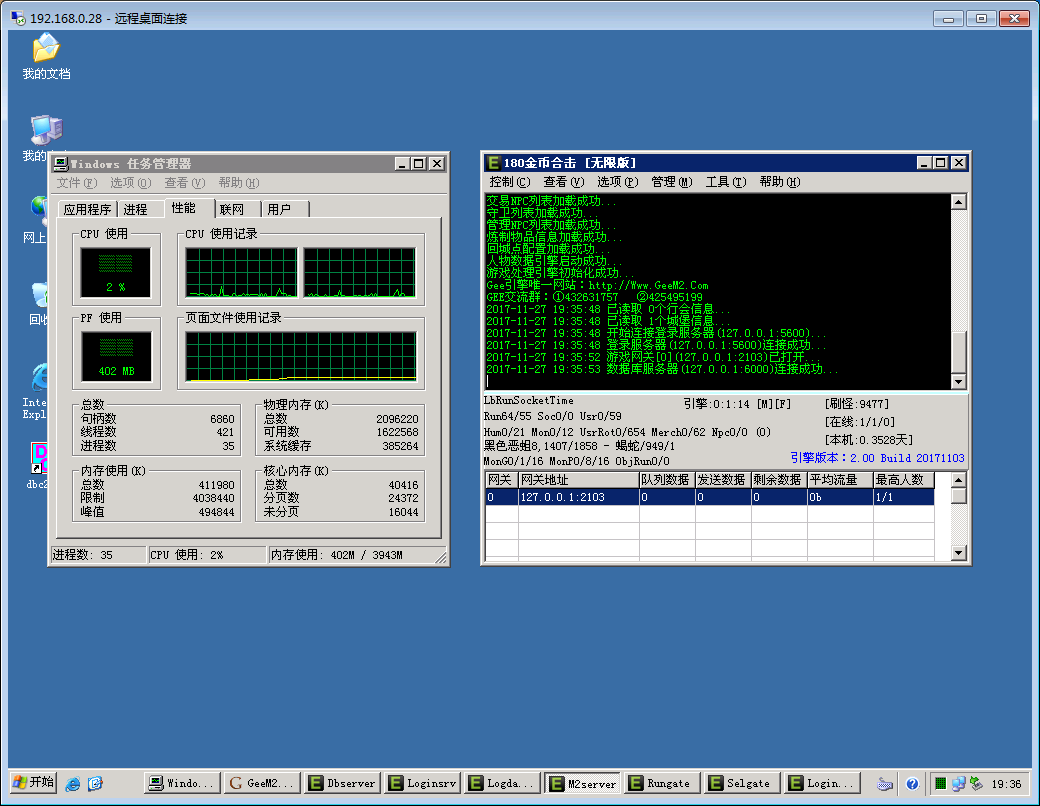Open the start menu 开始 button
The image size is (1040, 806).
tap(33, 783)
